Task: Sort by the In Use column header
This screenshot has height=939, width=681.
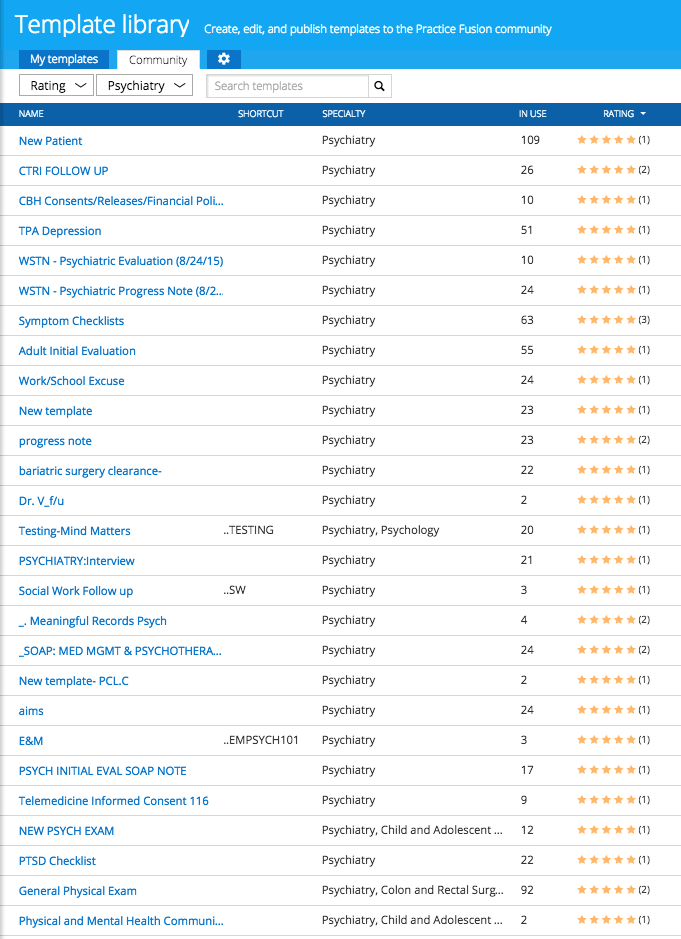Action: 532,114
